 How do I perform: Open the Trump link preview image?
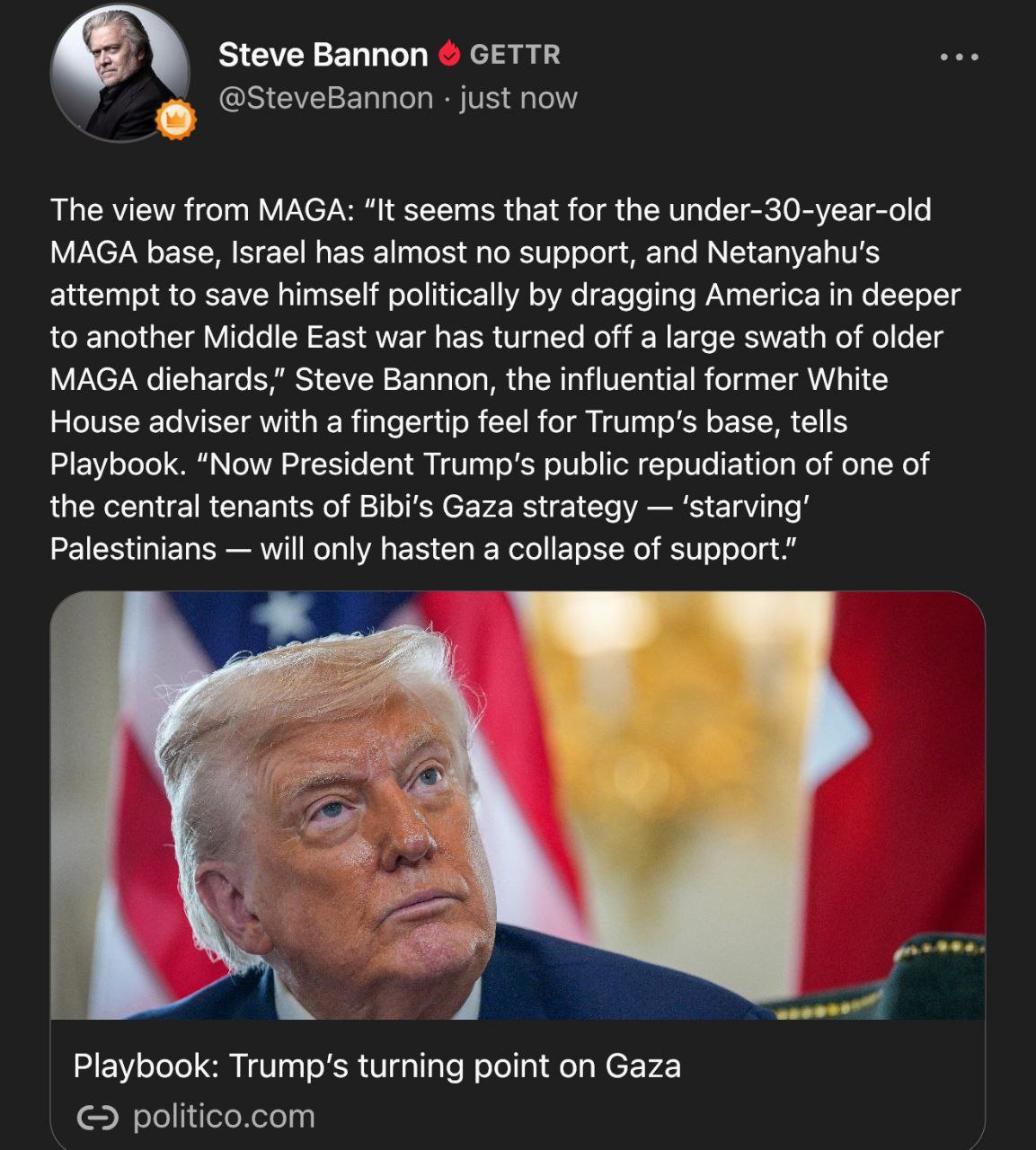(x=518, y=805)
